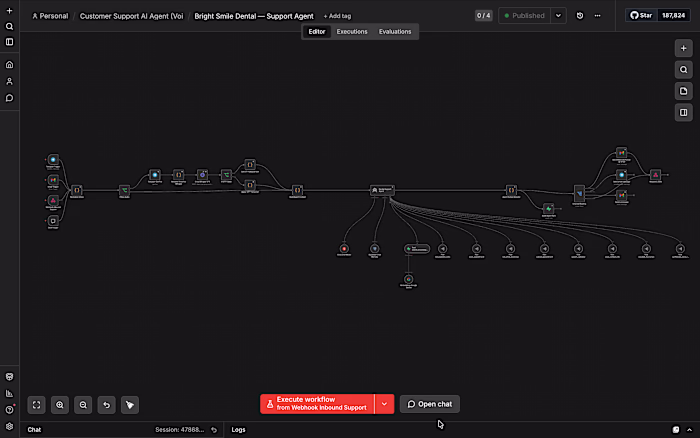Click the Session ID text
Viewport: 700px width, 438px height.
179,430
